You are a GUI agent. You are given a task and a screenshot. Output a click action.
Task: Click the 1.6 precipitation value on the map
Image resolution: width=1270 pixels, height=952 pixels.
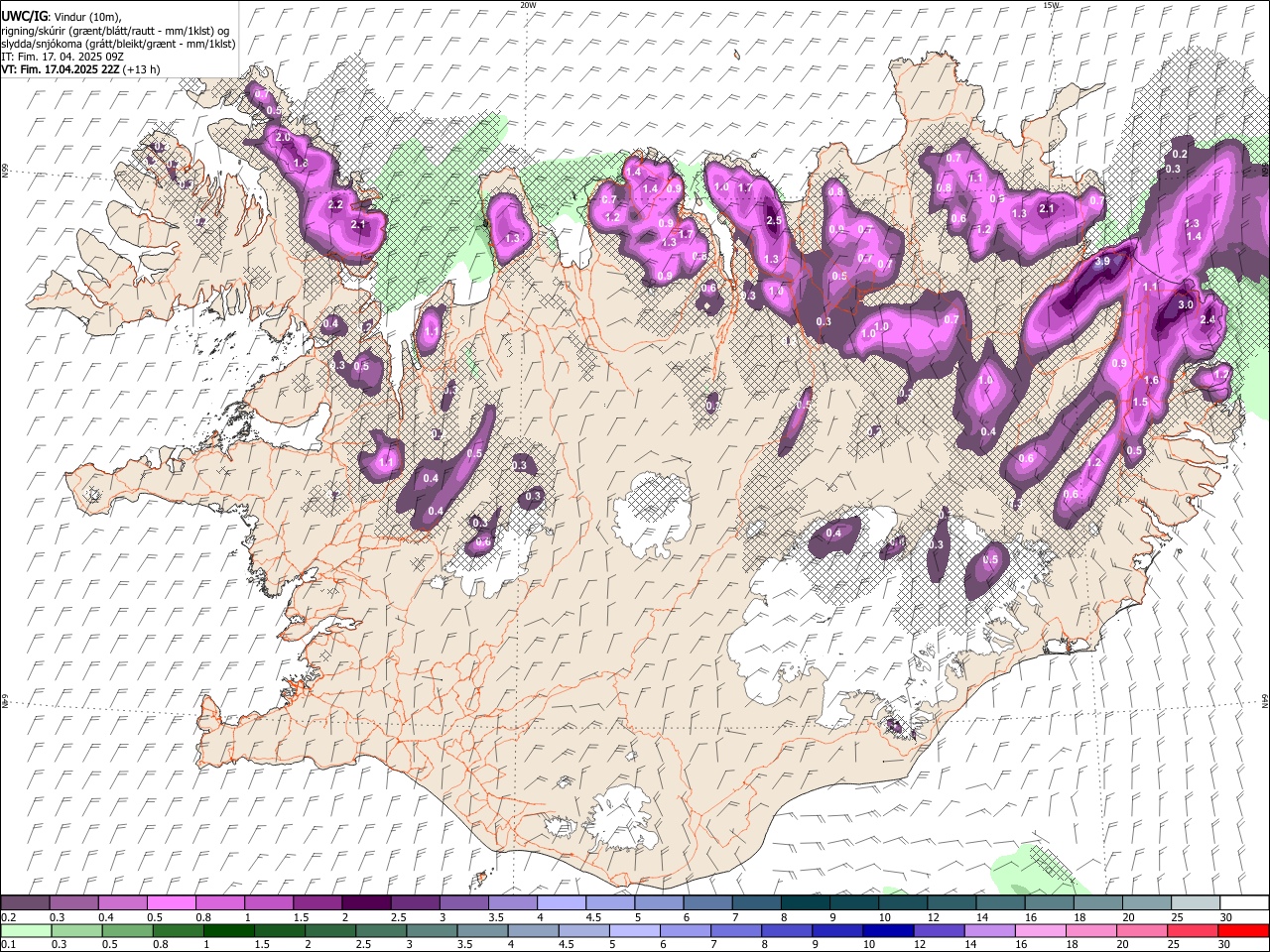coord(1152,381)
